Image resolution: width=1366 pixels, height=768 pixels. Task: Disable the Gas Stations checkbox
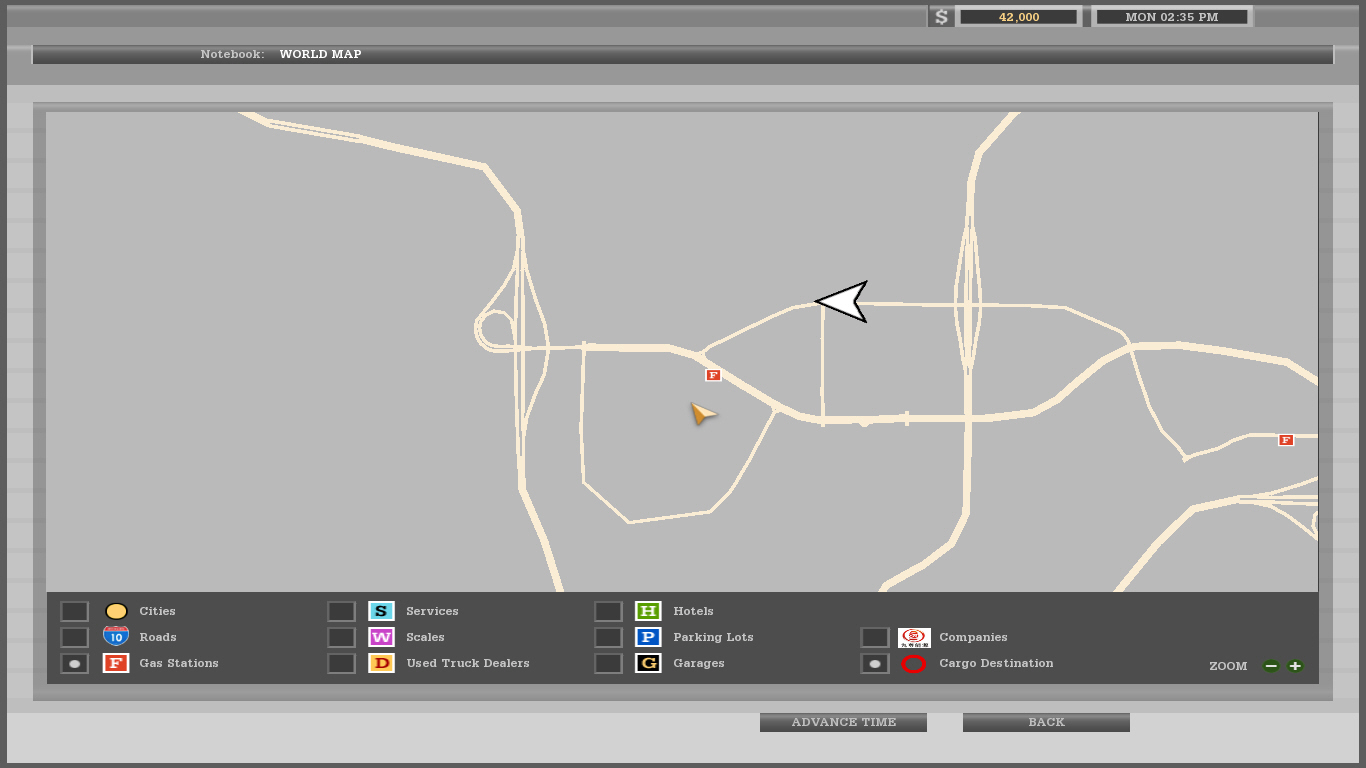(75, 663)
